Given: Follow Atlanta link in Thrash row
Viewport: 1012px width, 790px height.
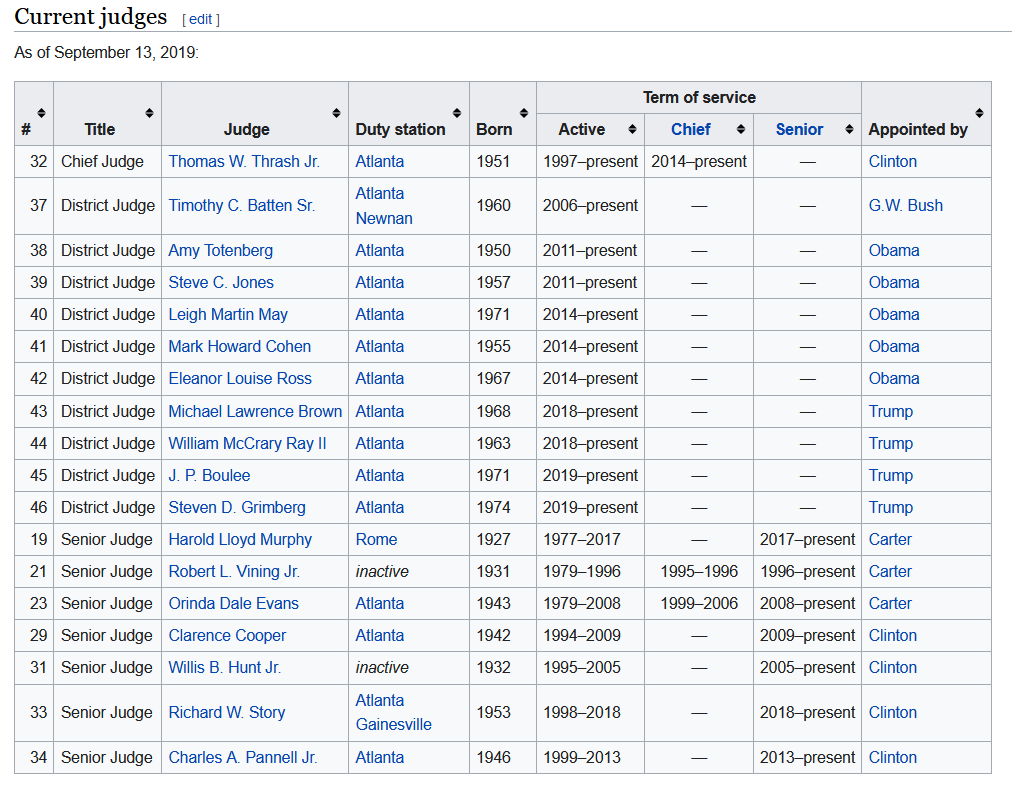Looking at the screenshot, I should (x=380, y=161).
